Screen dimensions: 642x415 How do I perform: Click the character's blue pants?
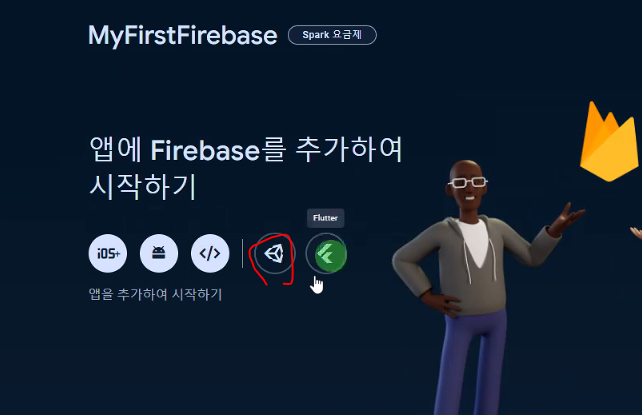[473, 360]
